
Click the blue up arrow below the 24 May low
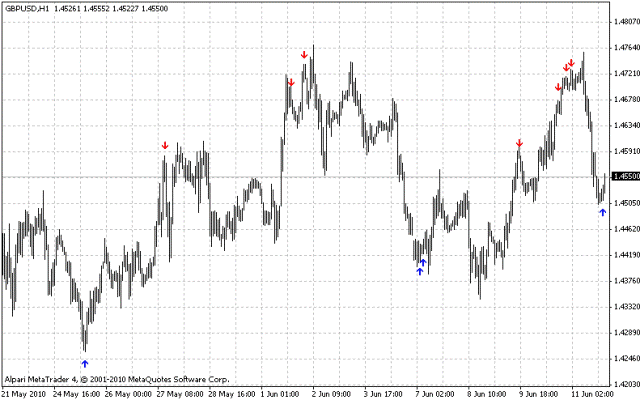pos(85,364)
